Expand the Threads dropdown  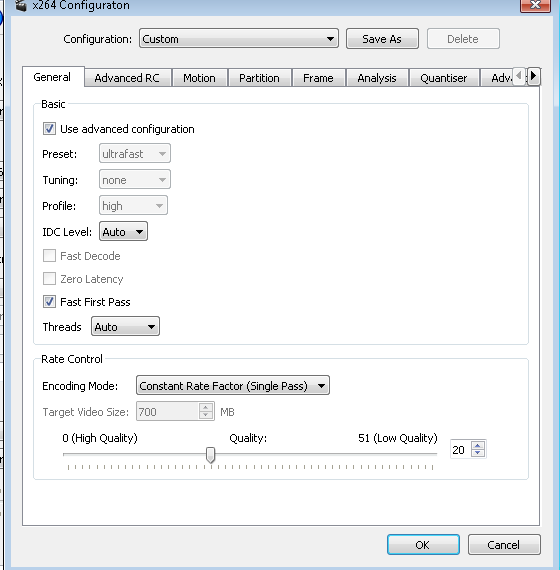point(125,326)
